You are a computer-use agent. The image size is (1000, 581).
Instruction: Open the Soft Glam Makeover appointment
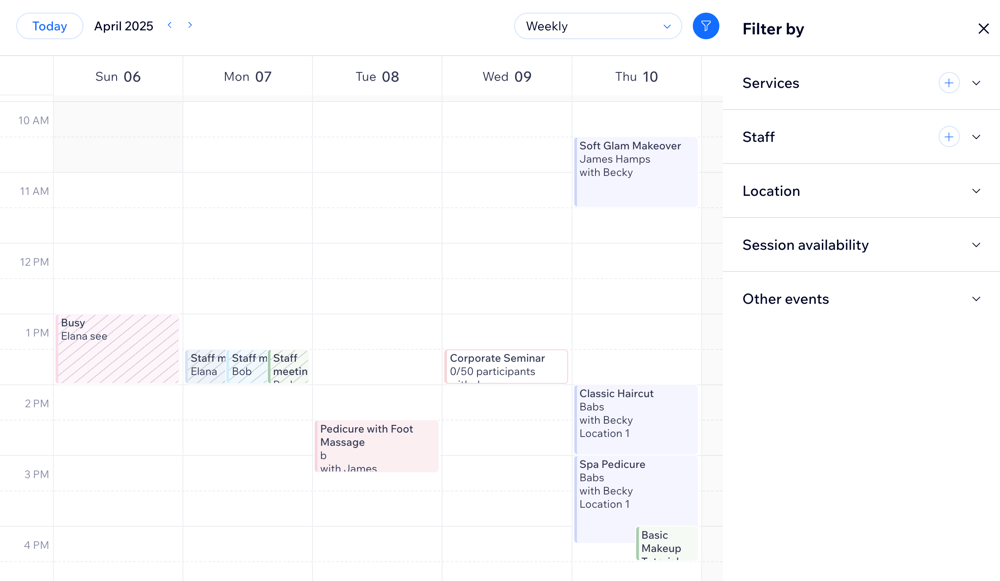point(636,171)
